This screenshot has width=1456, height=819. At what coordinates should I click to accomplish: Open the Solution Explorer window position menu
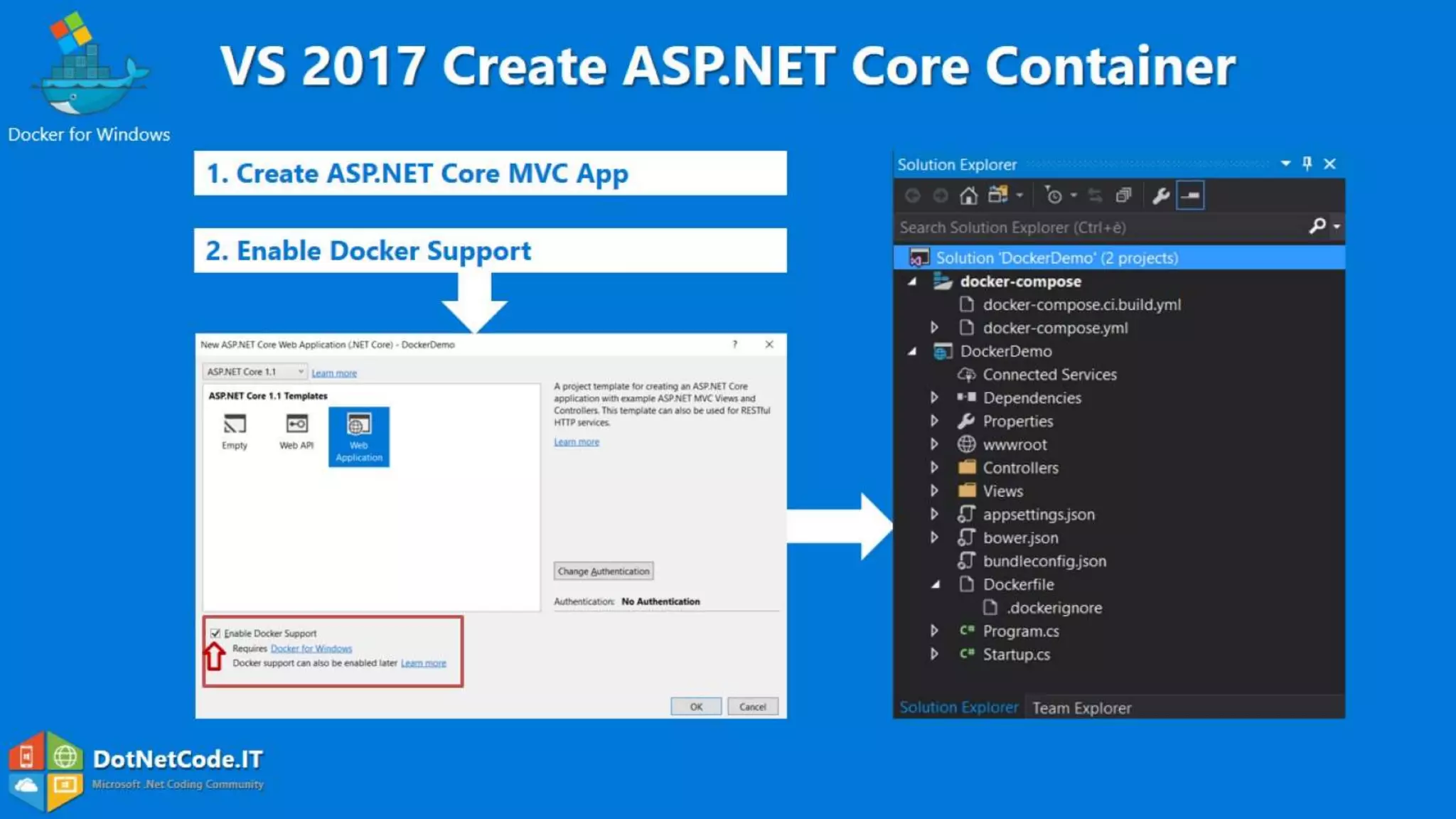(x=1285, y=164)
